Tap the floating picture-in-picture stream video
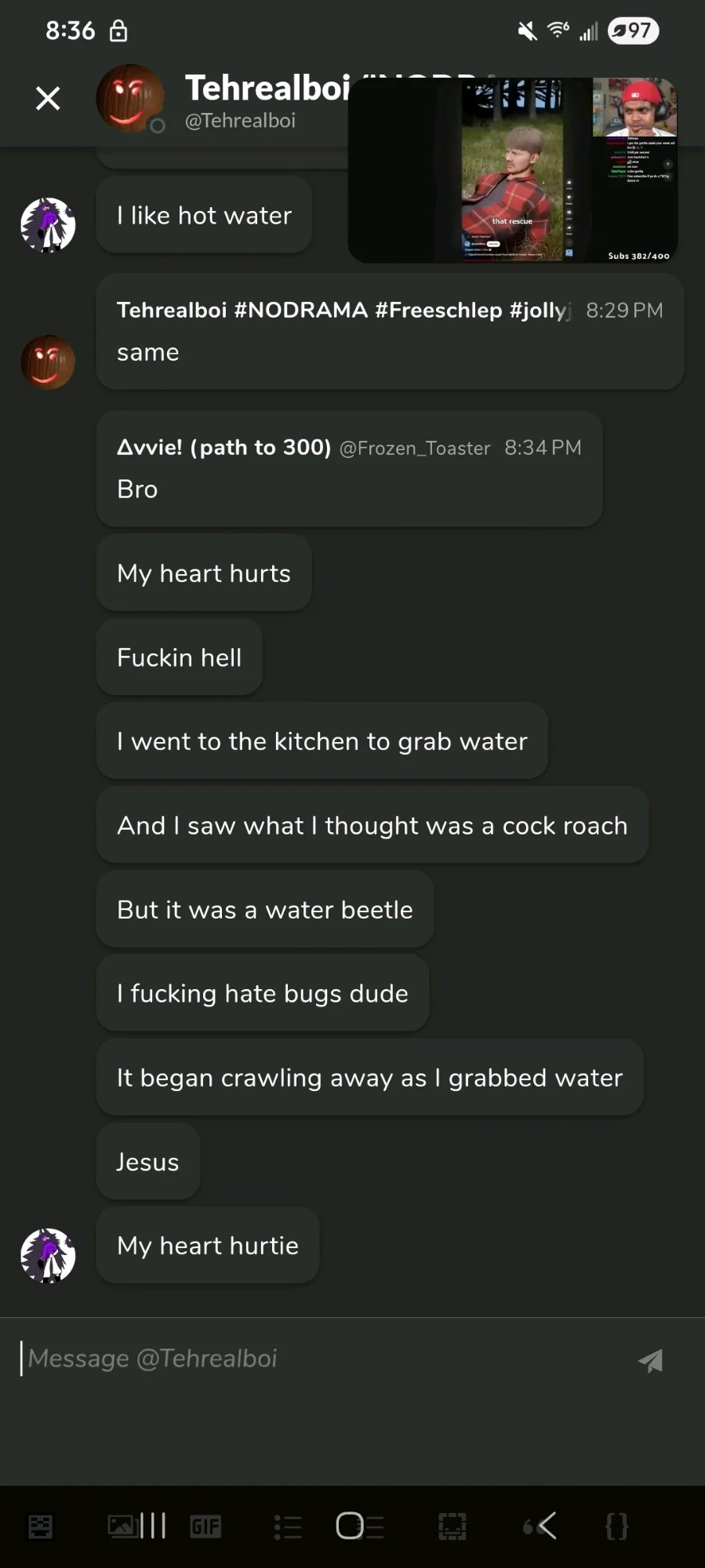 point(513,170)
